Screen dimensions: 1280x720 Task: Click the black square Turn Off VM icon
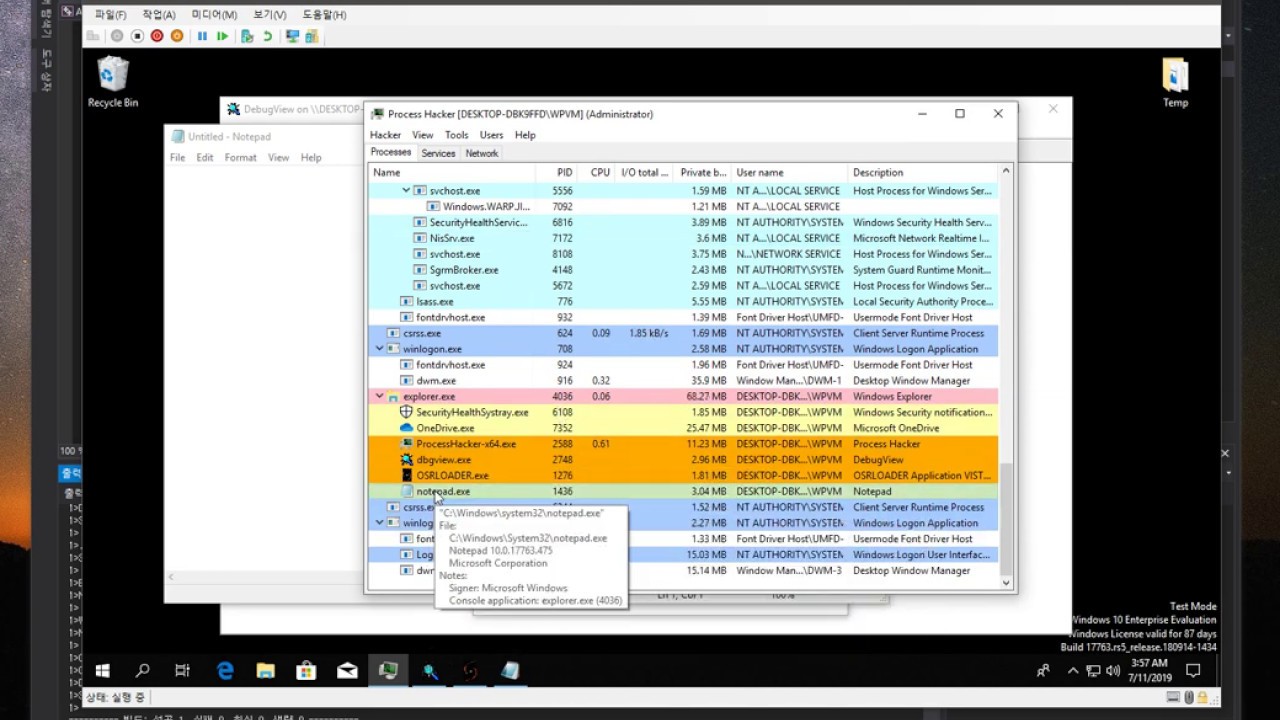pyautogui.click(x=137, y=36)
